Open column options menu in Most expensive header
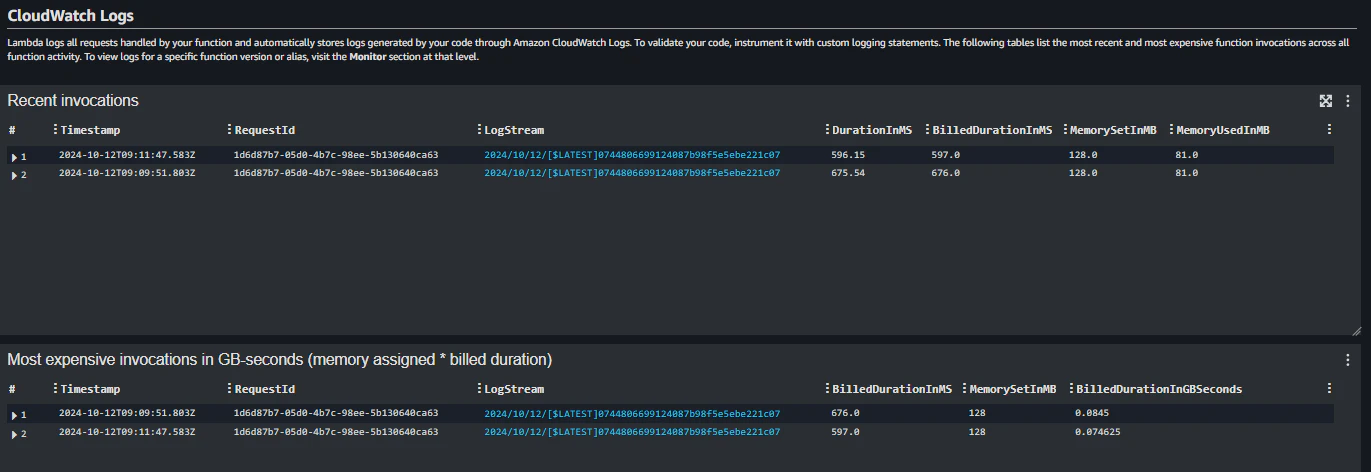The height and width of the screenshot is (472, 1371). click(1329, 389)
